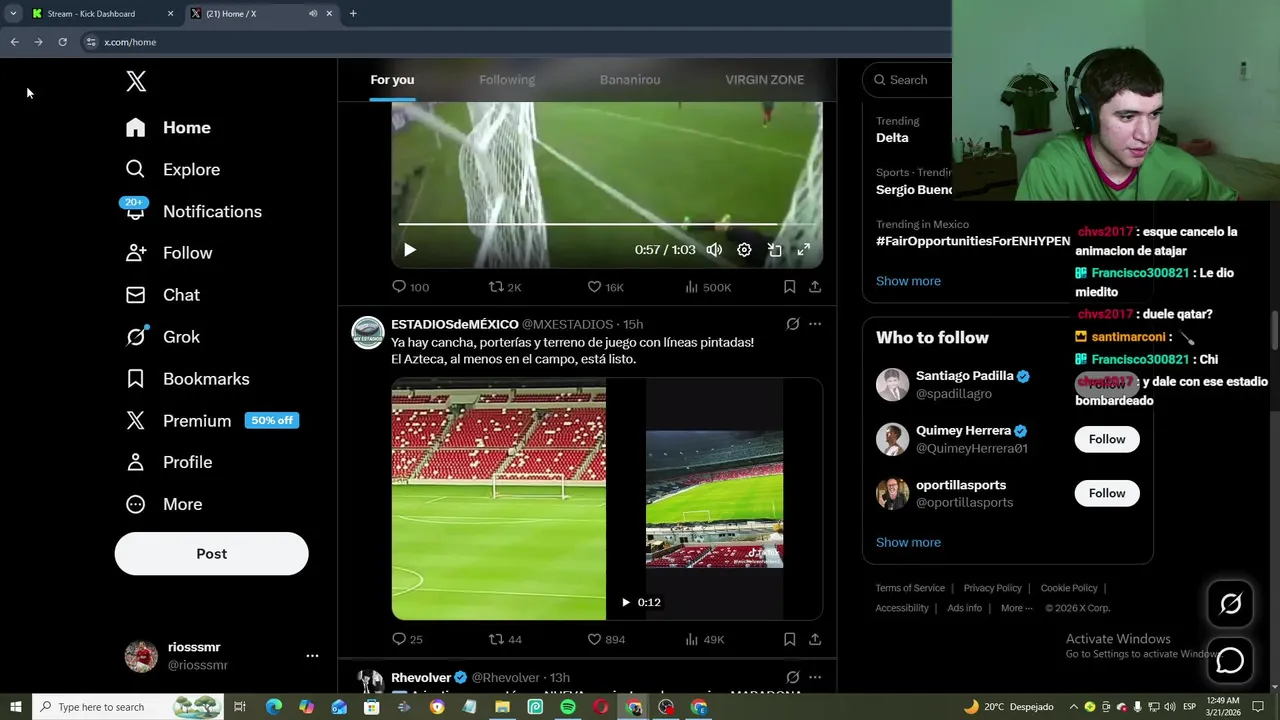Open the Terms of Service link

pos(910,588)
